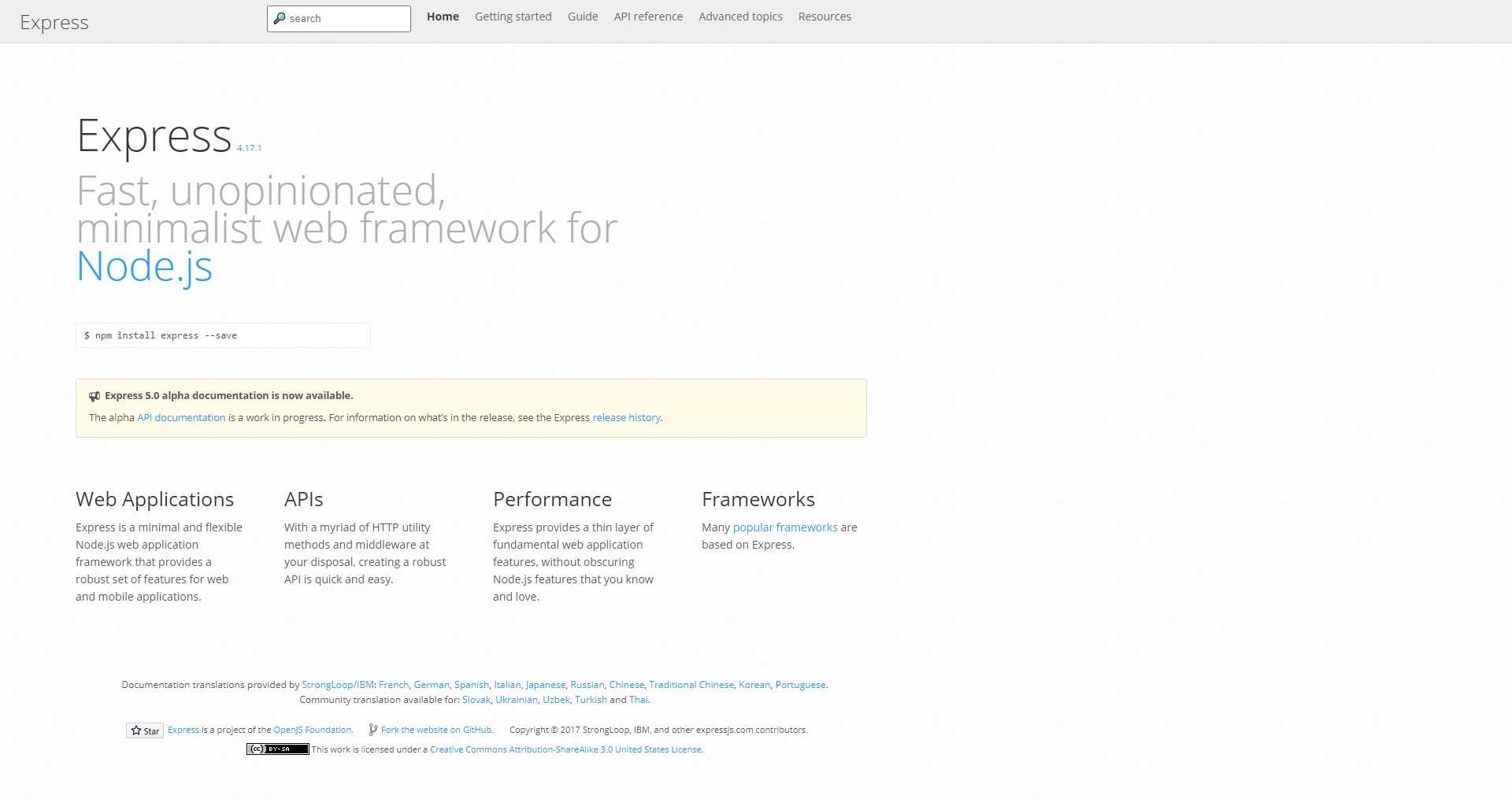The height and width of the screenshot is (799, 1512).
Task: Click the Creative Commons license badge
Action: pos(277,749)
